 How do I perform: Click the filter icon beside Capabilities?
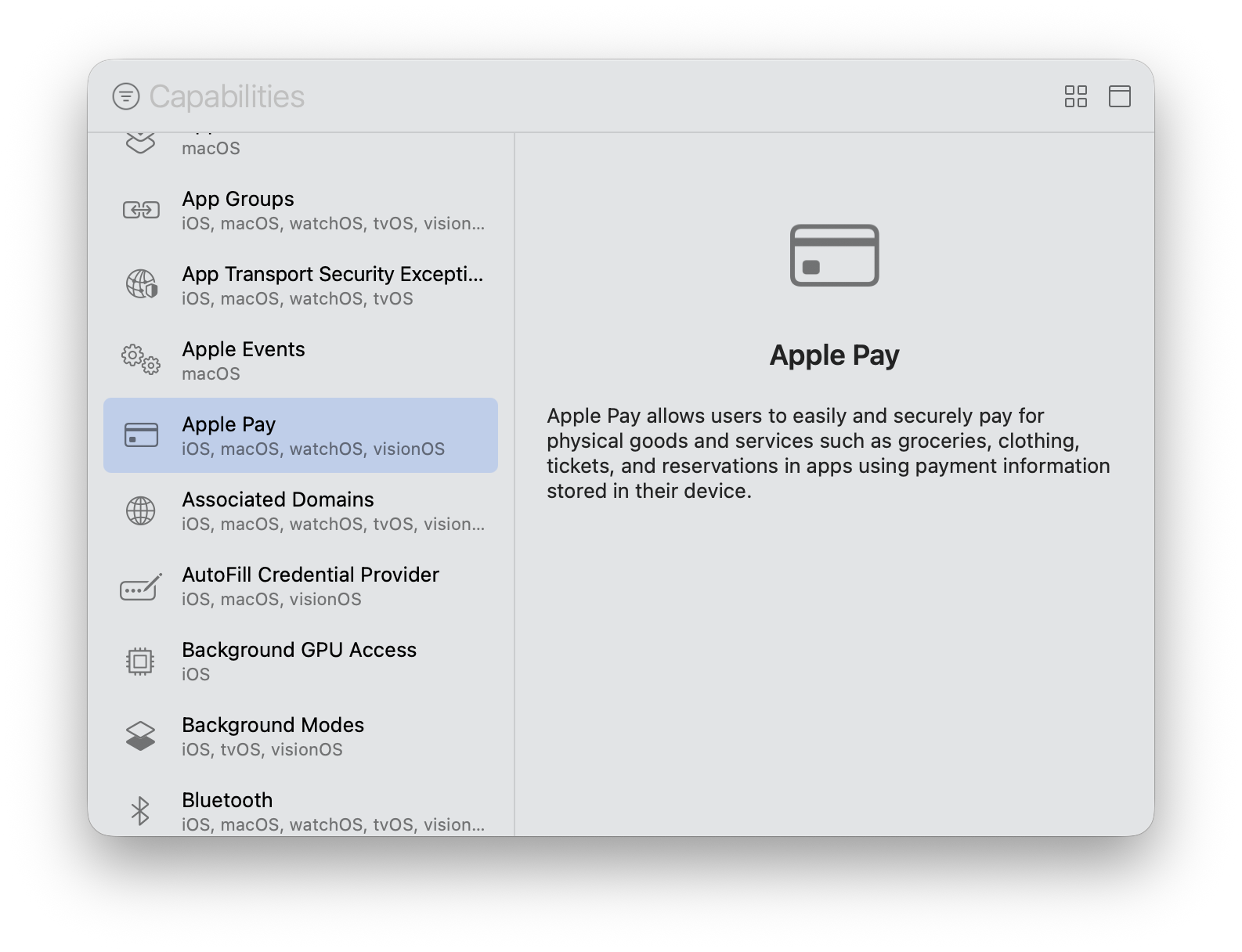coord(126,96)
